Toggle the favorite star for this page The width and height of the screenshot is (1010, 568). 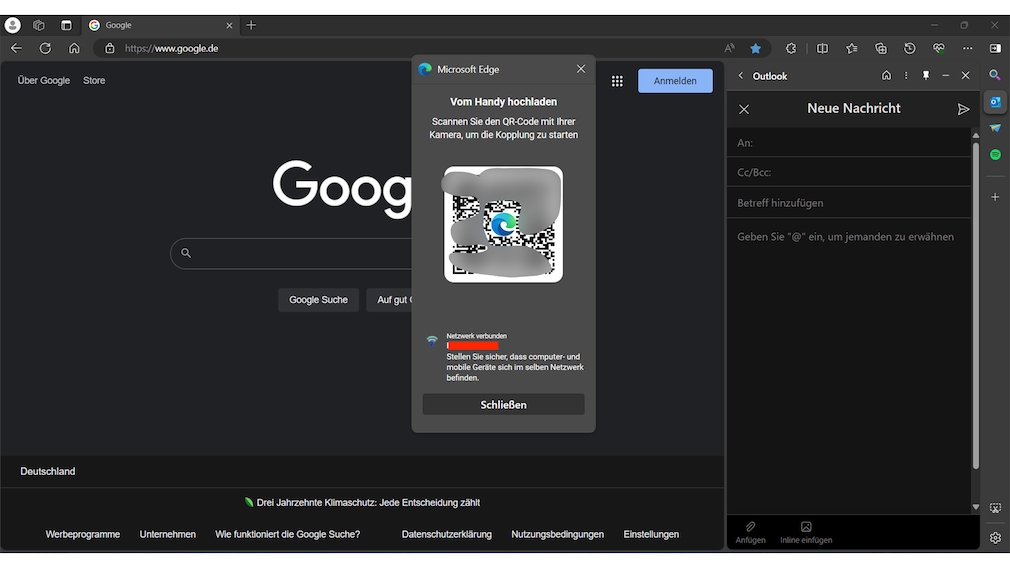click(756, 48)
